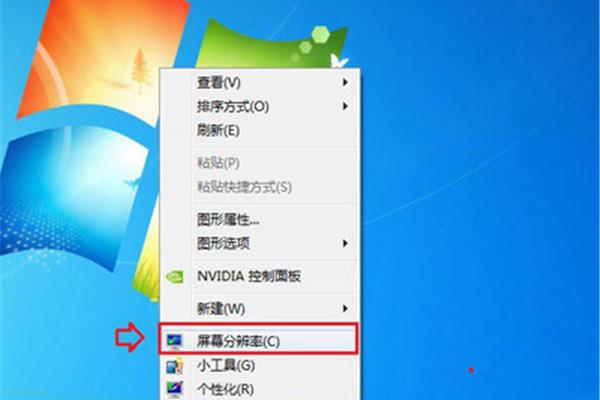Expand the 图形选项 submenu arrow
Screen dimensions: 600x400
[345, 243]
